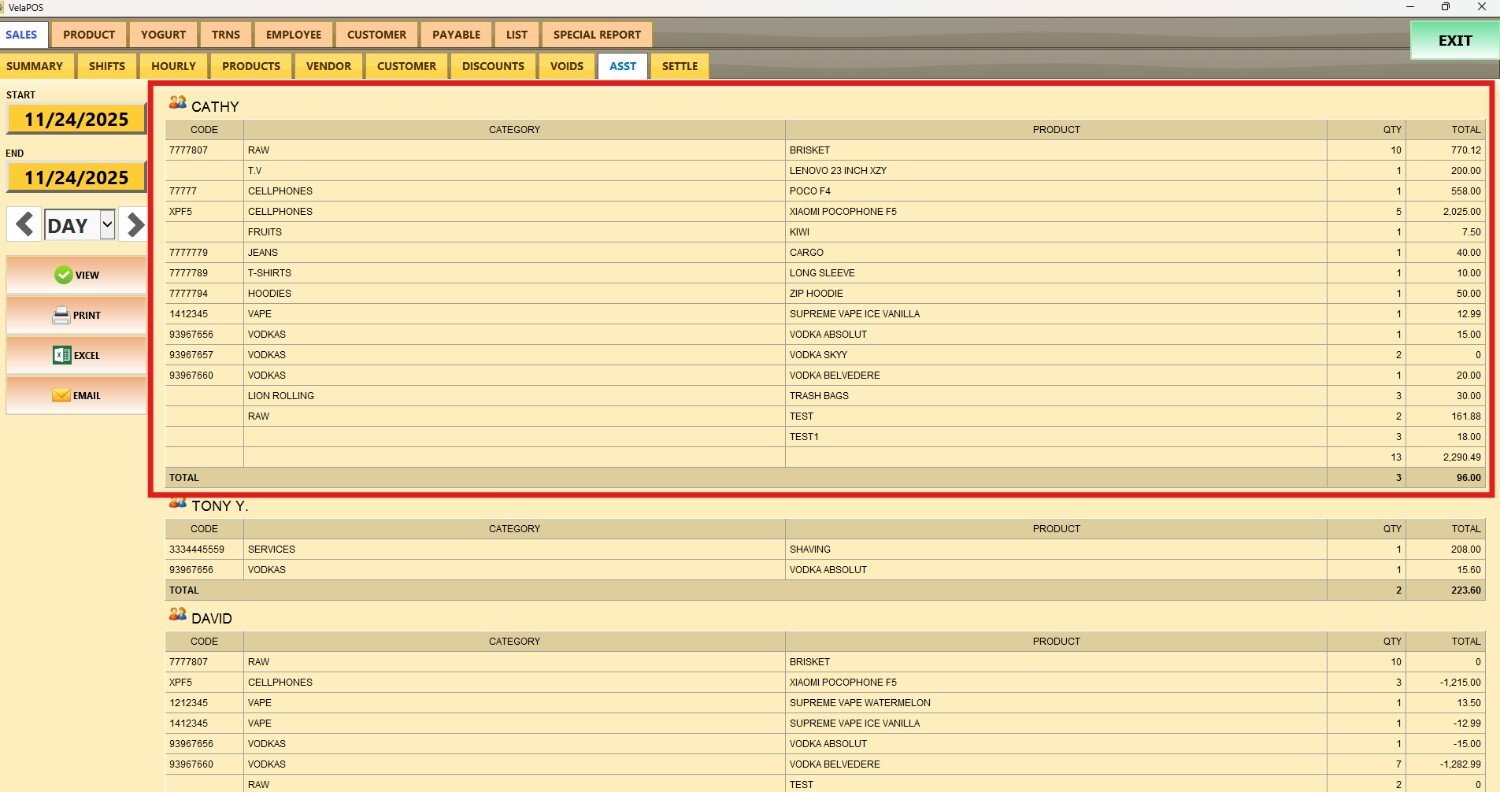
Task: Open the SPECIAL REPORT tab
Action: click(x=597, y=35)
